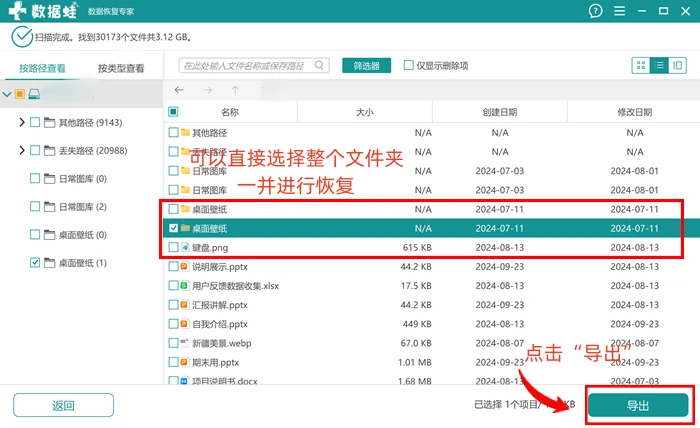Image resolution: width=700 pixels, height=428 pixels.
Task: Select the 日常图库 (0) tree item
Action: (x=83, y=179)
